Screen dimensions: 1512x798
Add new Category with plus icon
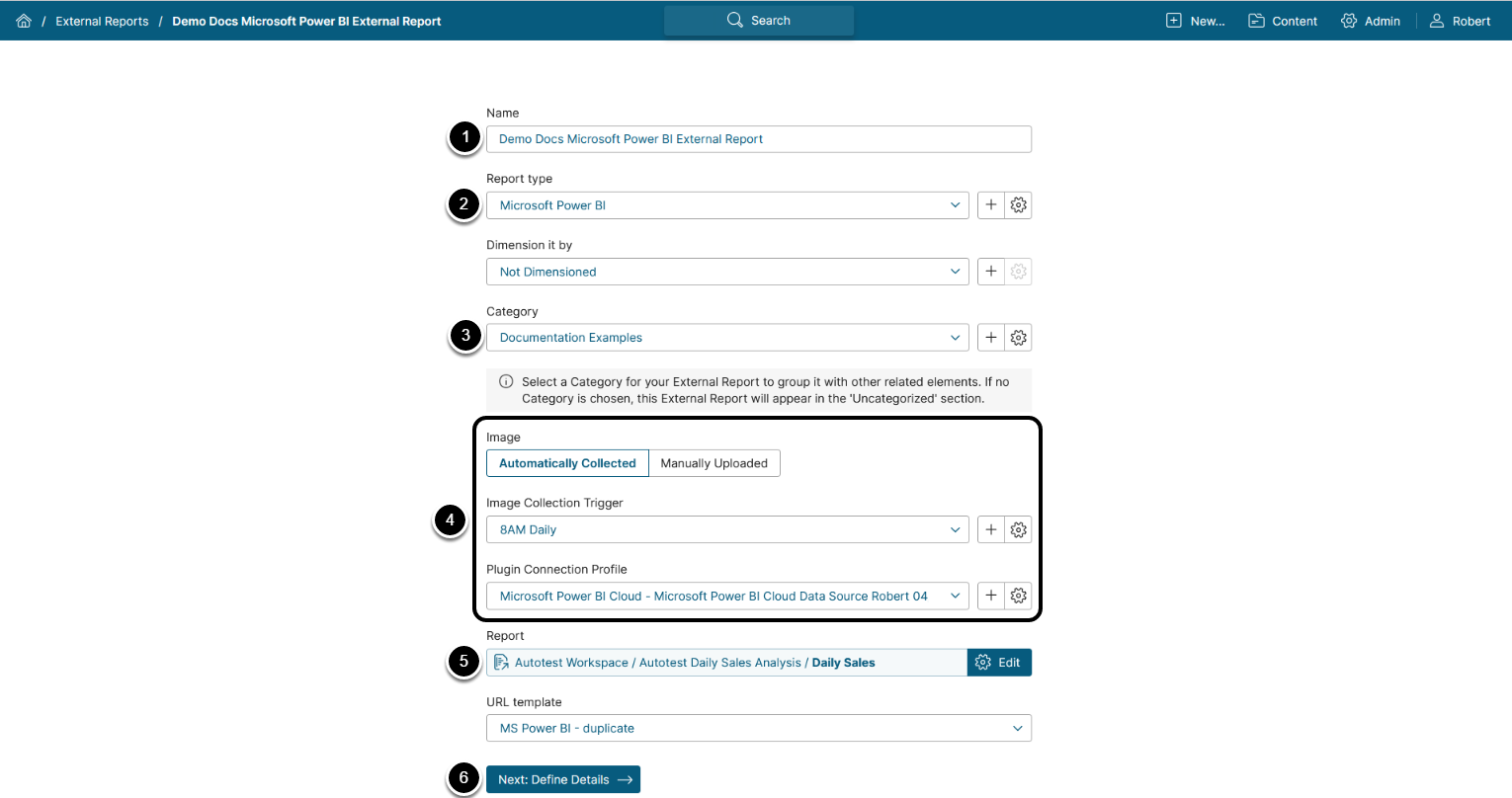[x=991, y=338]
